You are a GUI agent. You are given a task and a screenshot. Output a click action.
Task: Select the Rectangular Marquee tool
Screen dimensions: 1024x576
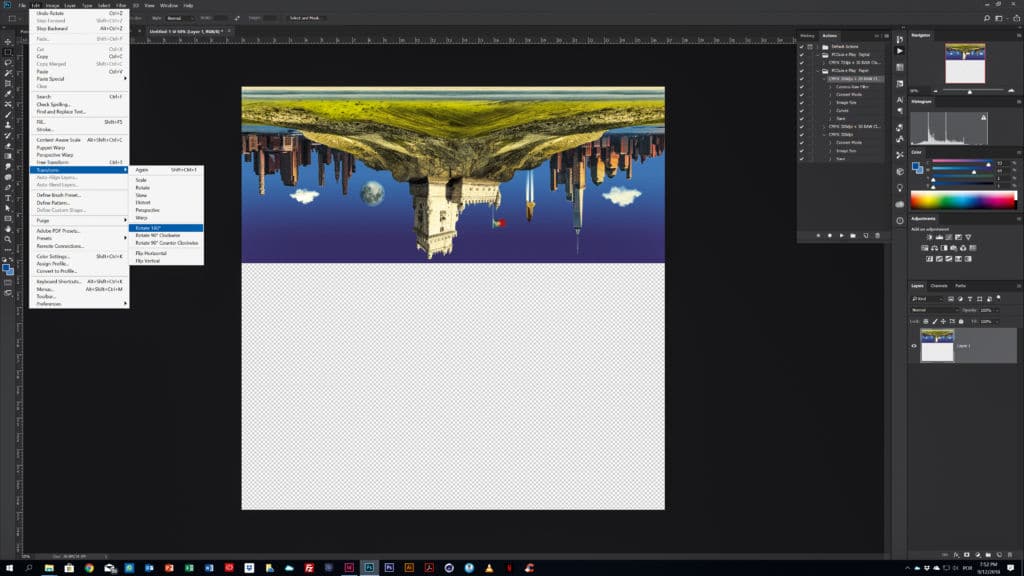[x=8, y=52]
